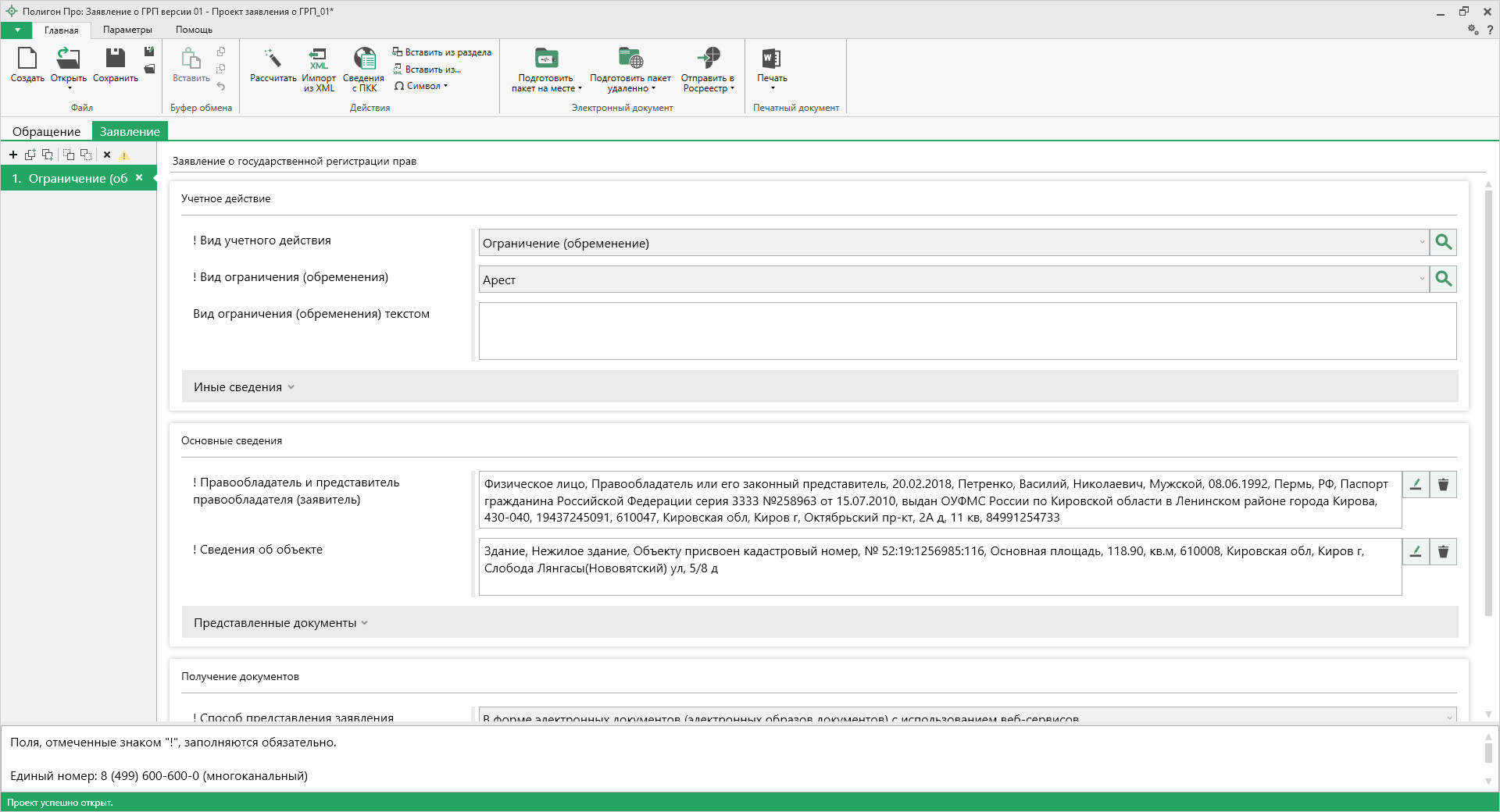The image size is (1500, 812).
Task: Open Отправить в Росреестр dropdown
Action: 708,70
